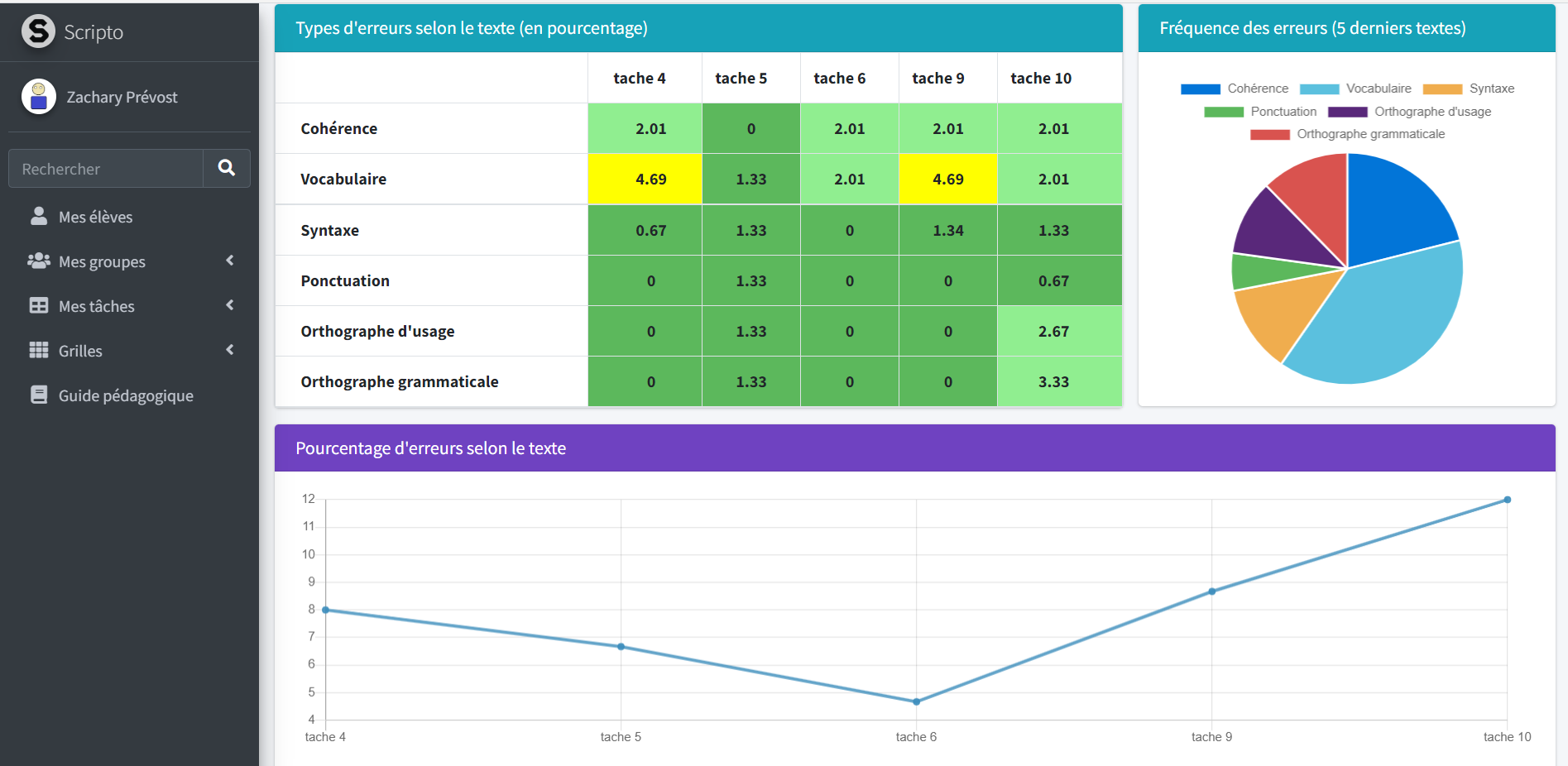The width and height of the screenshot is (1568, 766).
Task: Click the Mes groupes people icon
Action: (x=39, y=261)
